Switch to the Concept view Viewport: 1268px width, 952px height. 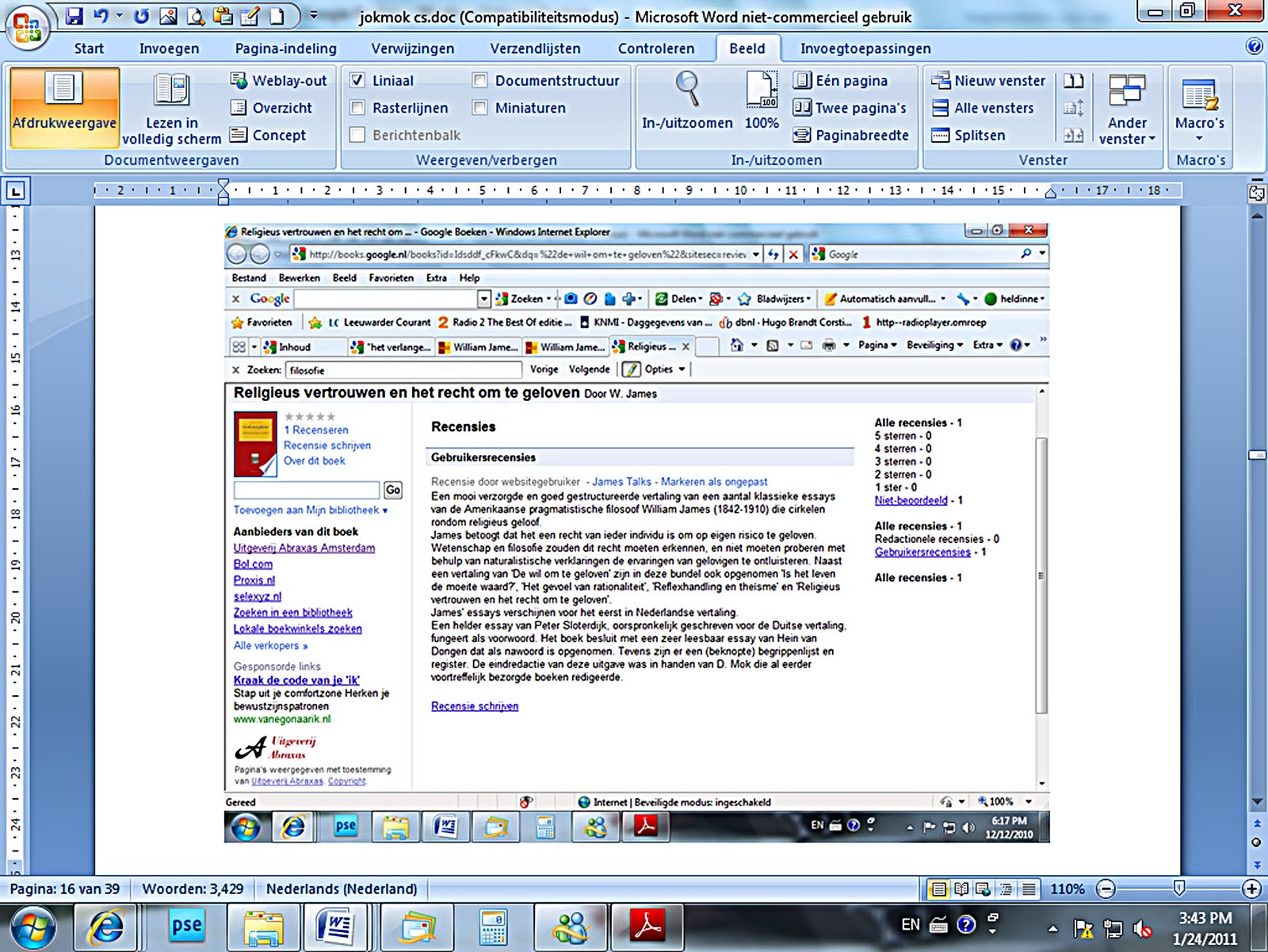tap(268, 135)
